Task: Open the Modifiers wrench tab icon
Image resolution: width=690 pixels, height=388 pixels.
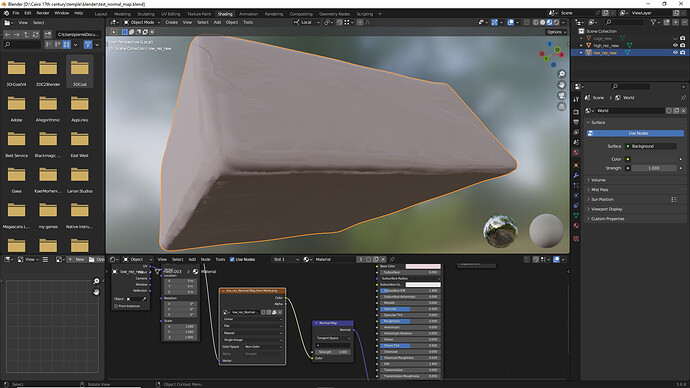Action: tap(576, 176)
